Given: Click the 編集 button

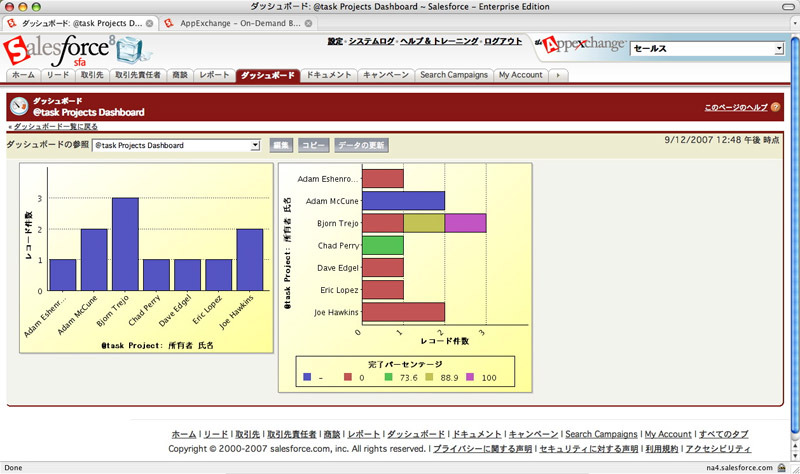Looking at the screenshot, I should tap(281, 145).
